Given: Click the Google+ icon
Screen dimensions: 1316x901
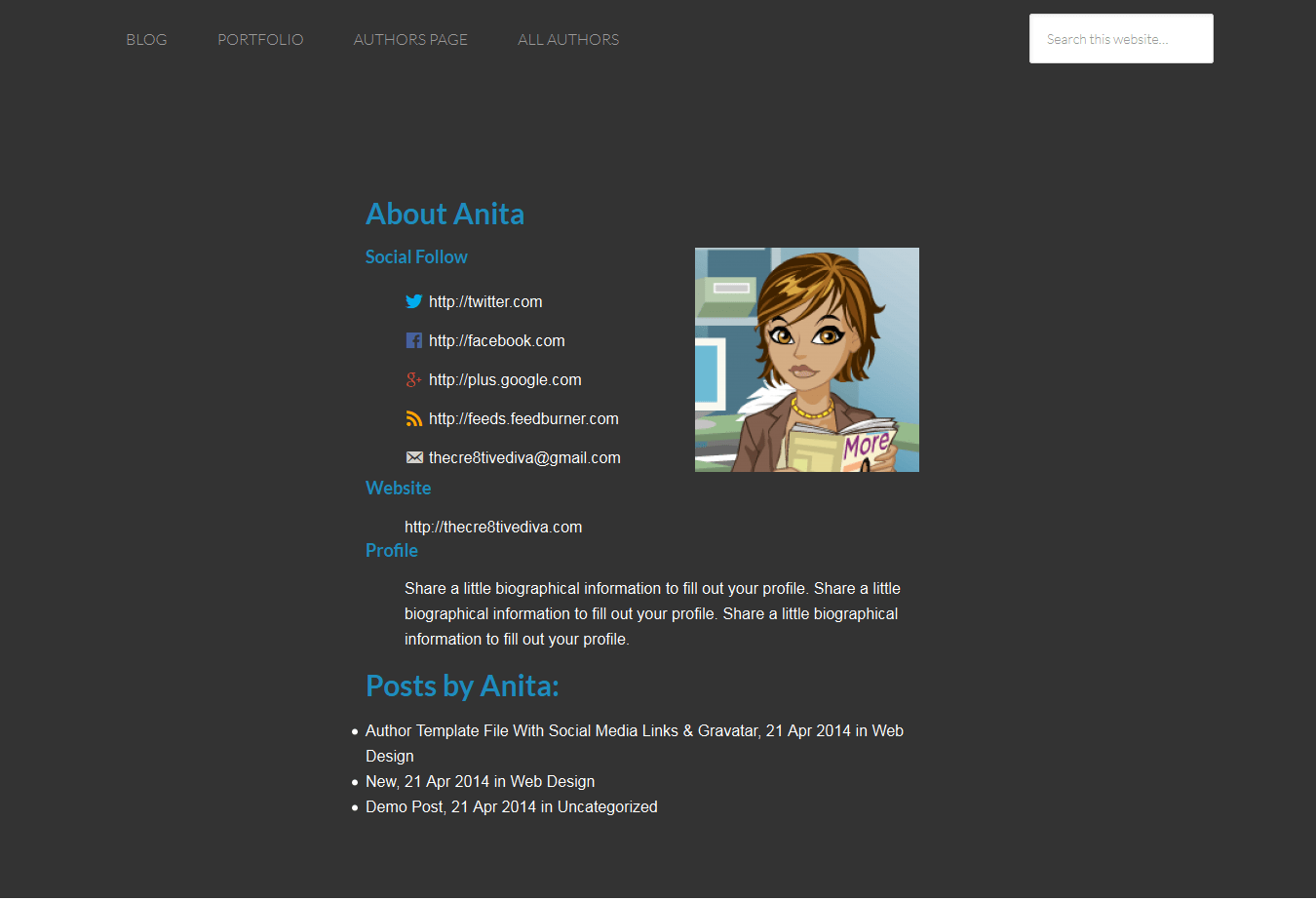Looking at the screenshot, I should pos(414,379).
